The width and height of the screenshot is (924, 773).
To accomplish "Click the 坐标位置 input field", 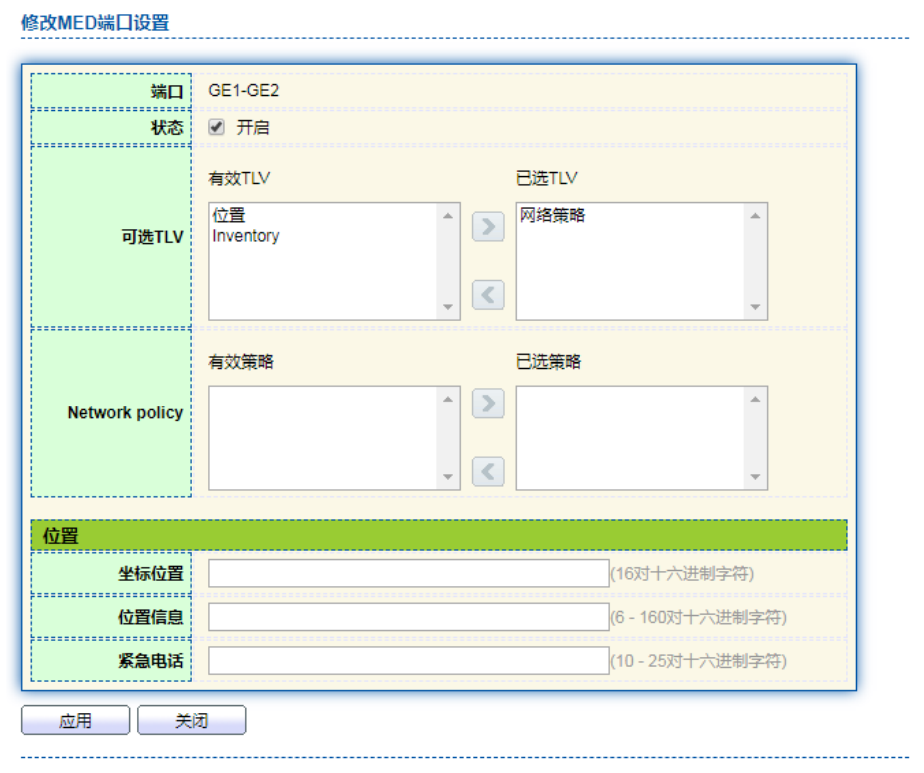I will click(408, 573).
